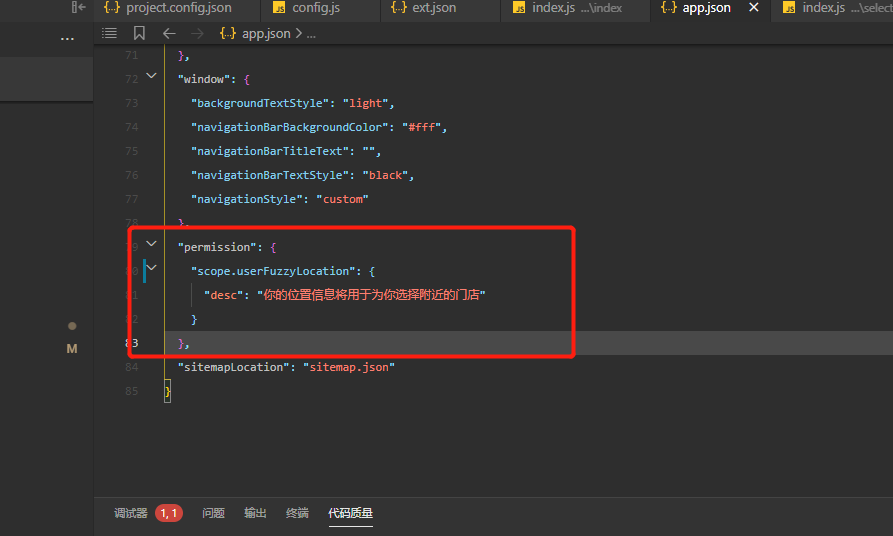The height and width of the screenshot is (536, 893).
Task: Open the 输出 output tab
Action: [x=255, y=513]
